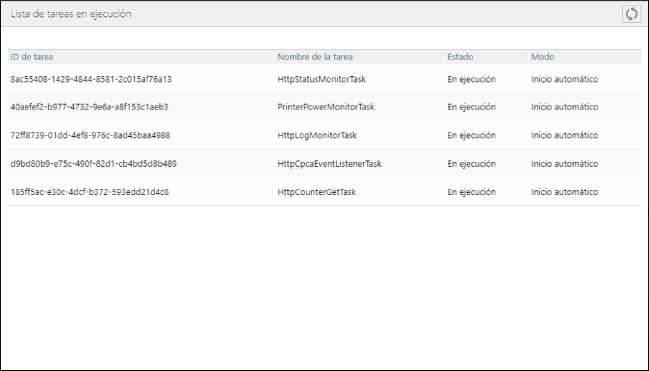The height and width of the screenshot is (371, 649).
Task: Click the Lista de tareas en ejecución title
Action: [71, 14]
